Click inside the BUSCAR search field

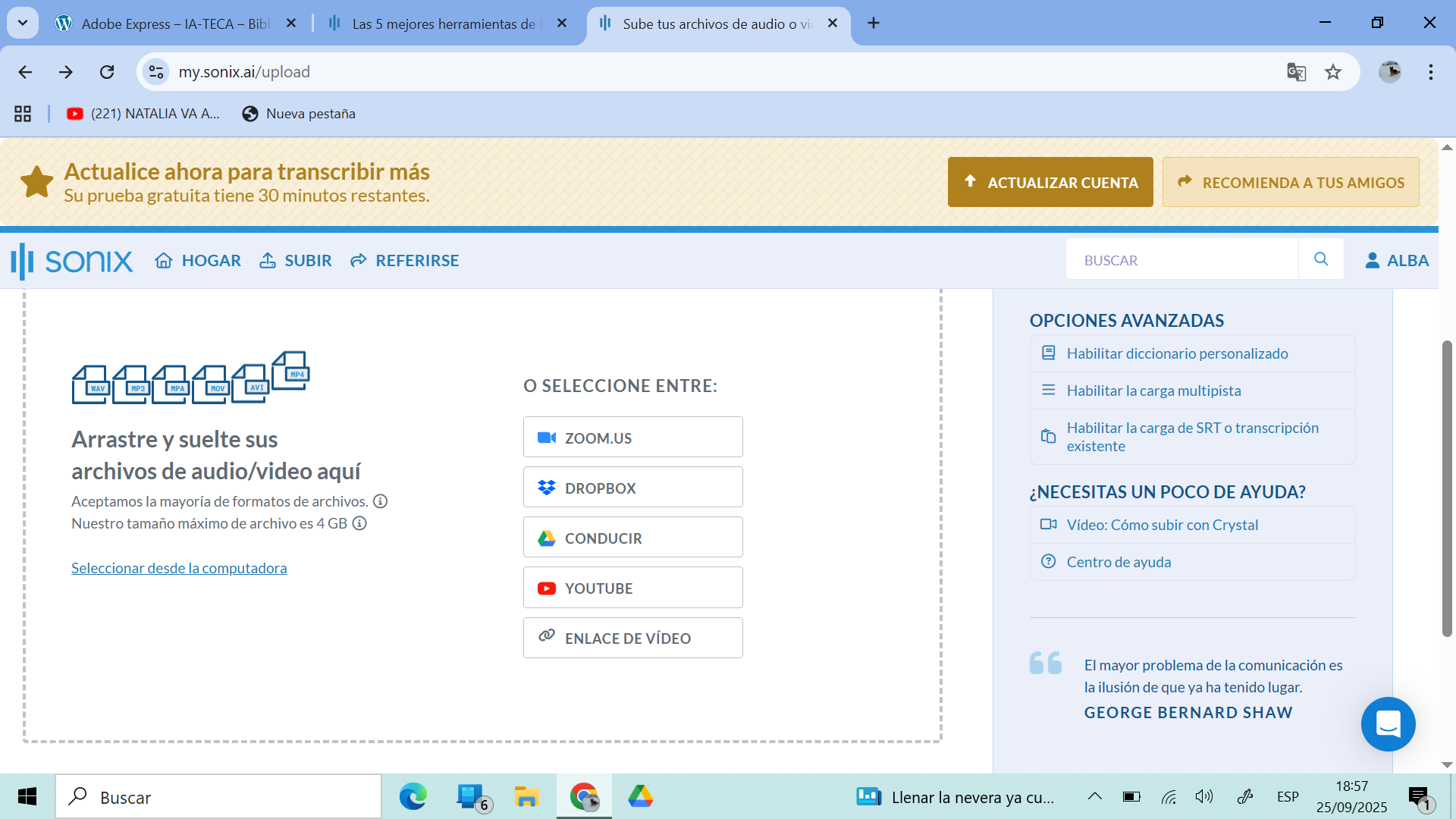tap(1181, 260)
